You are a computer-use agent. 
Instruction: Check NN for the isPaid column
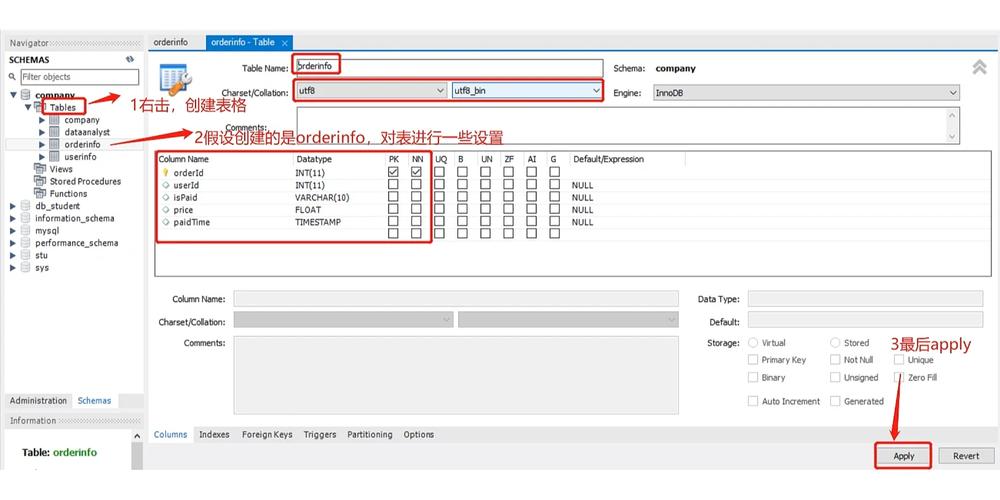(416, 197)
